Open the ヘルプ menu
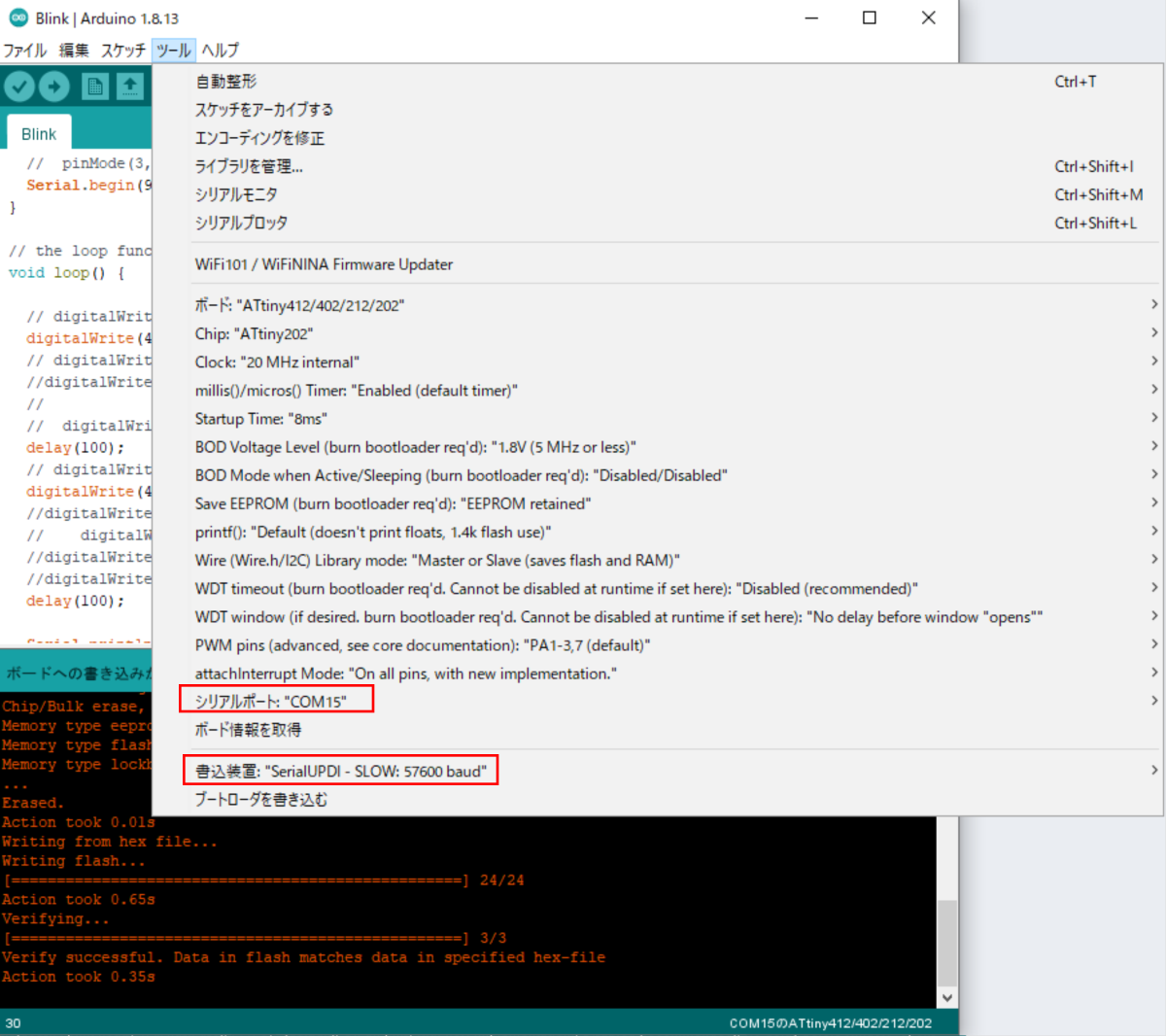This screenshot has width=1166, height=1036. pyautogui.click(x=221, y=50)
